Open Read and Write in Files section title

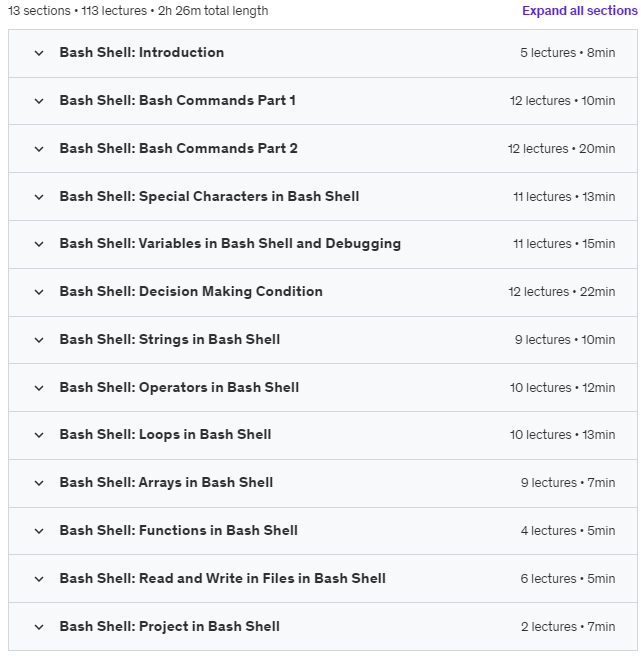223,579
